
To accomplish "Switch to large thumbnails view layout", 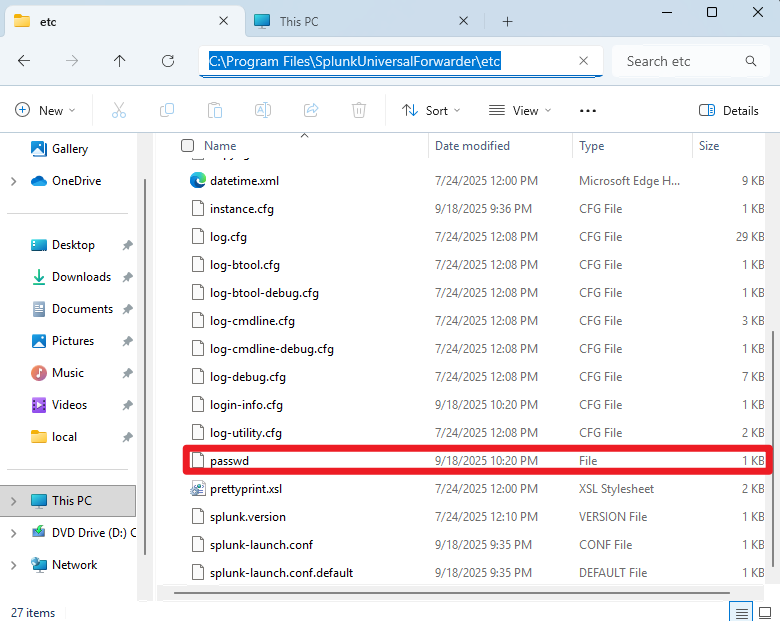I will pos(765,612).
